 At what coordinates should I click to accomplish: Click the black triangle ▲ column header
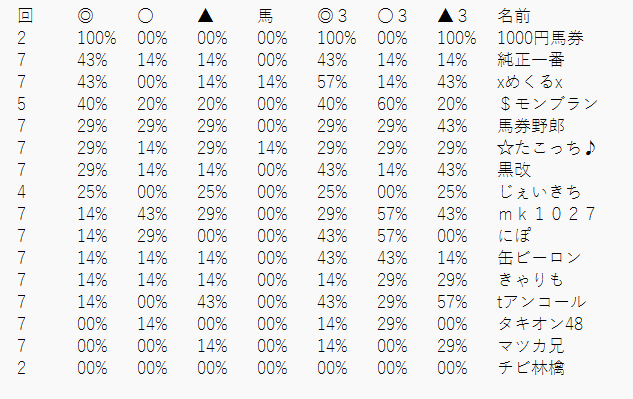point(205,16)
